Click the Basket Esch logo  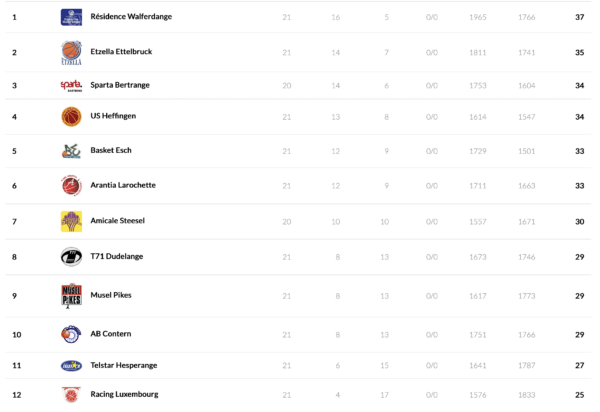71,151
